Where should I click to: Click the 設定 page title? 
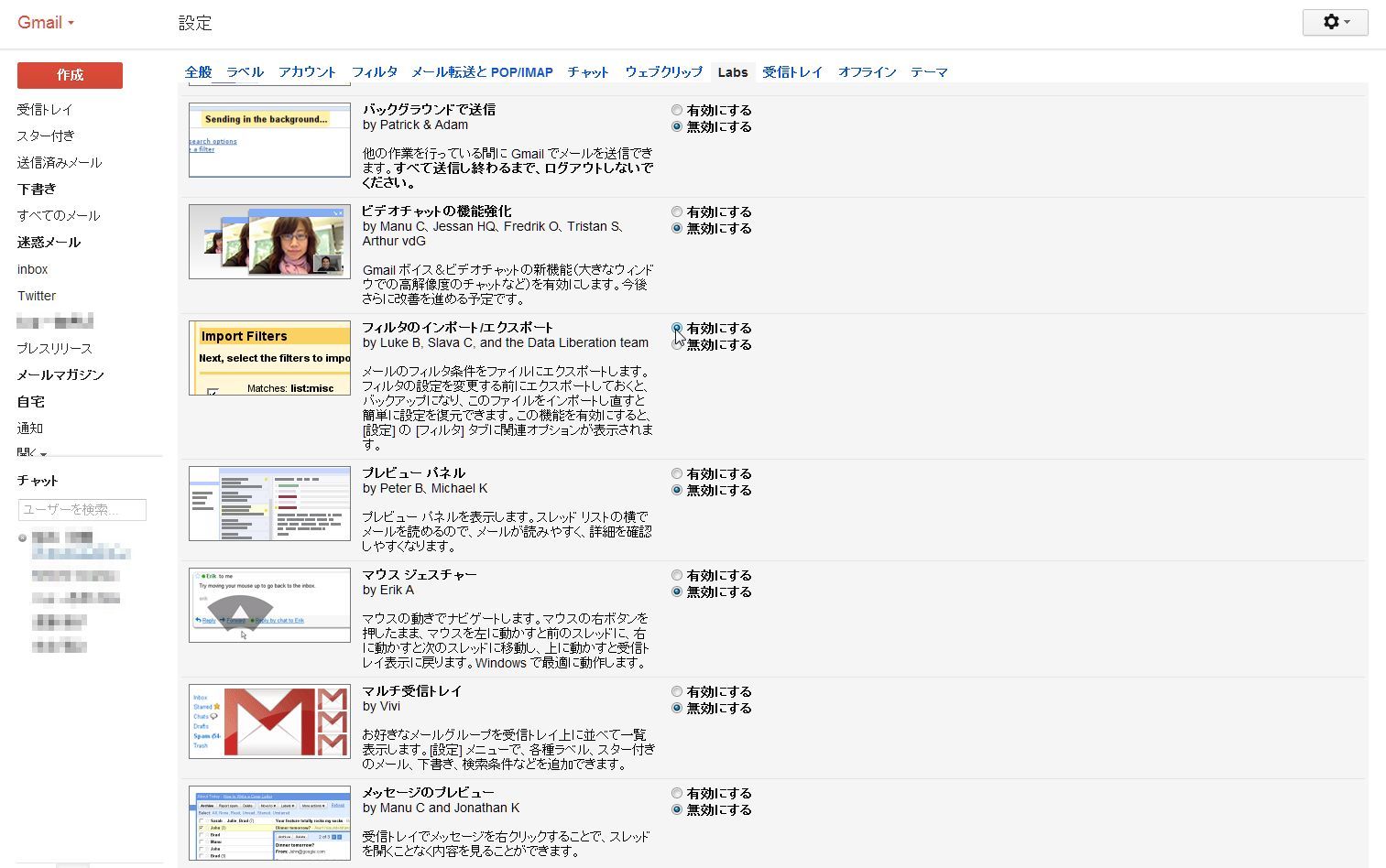[x=195, y=23]
